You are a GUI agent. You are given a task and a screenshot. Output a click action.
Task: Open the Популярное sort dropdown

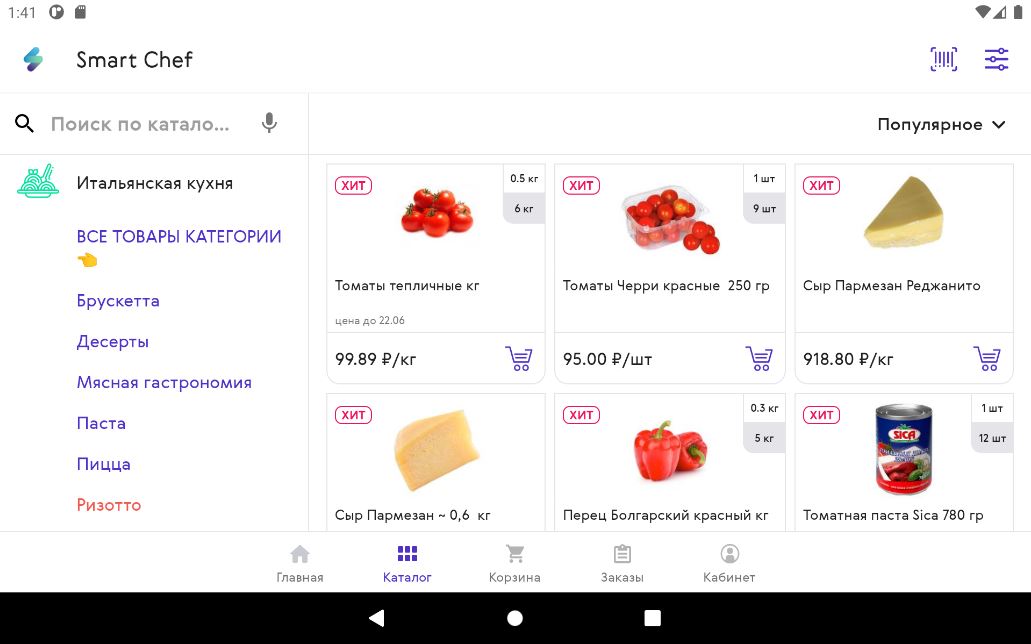(940, 124)
